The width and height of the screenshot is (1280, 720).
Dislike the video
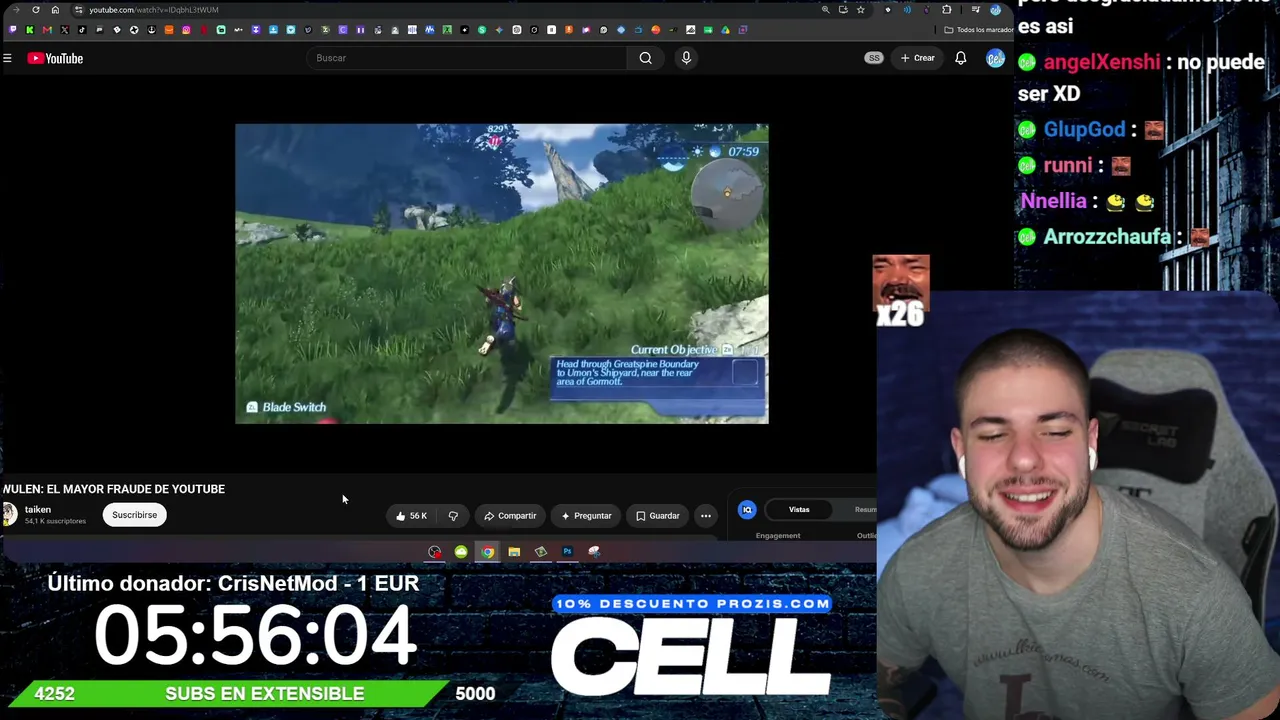tap(453, 516)
